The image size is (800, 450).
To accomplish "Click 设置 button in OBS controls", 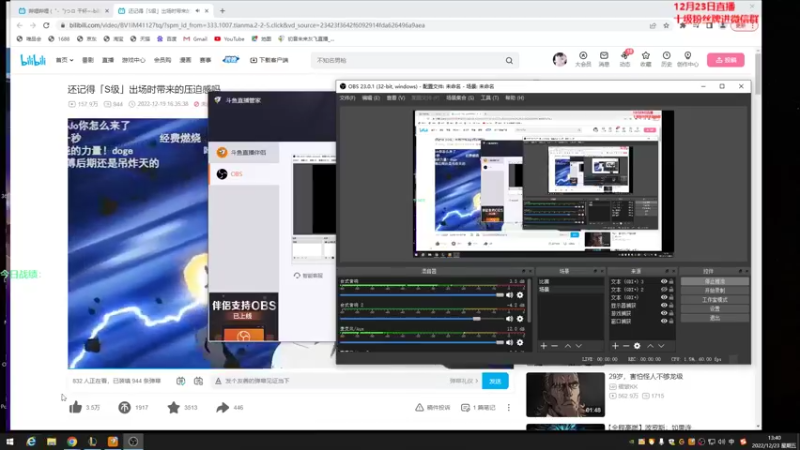I will 715,309.
